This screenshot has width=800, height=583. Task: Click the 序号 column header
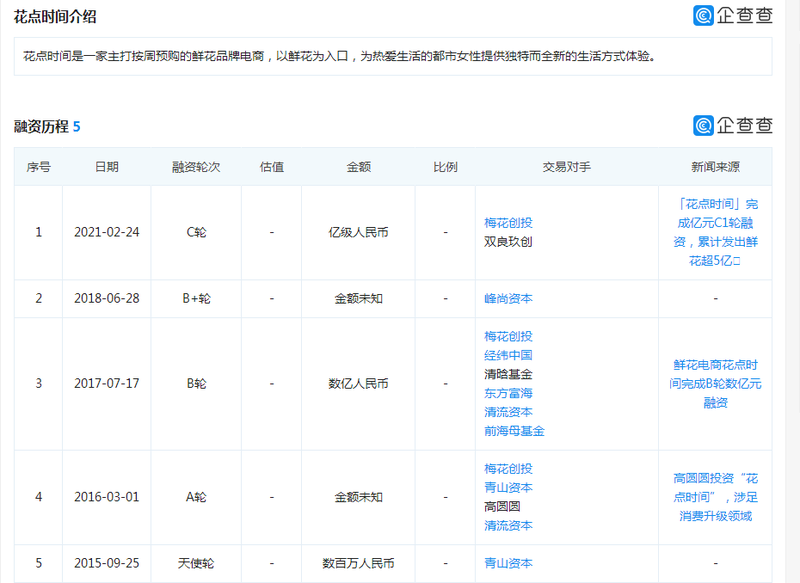(x=38, y=167)
